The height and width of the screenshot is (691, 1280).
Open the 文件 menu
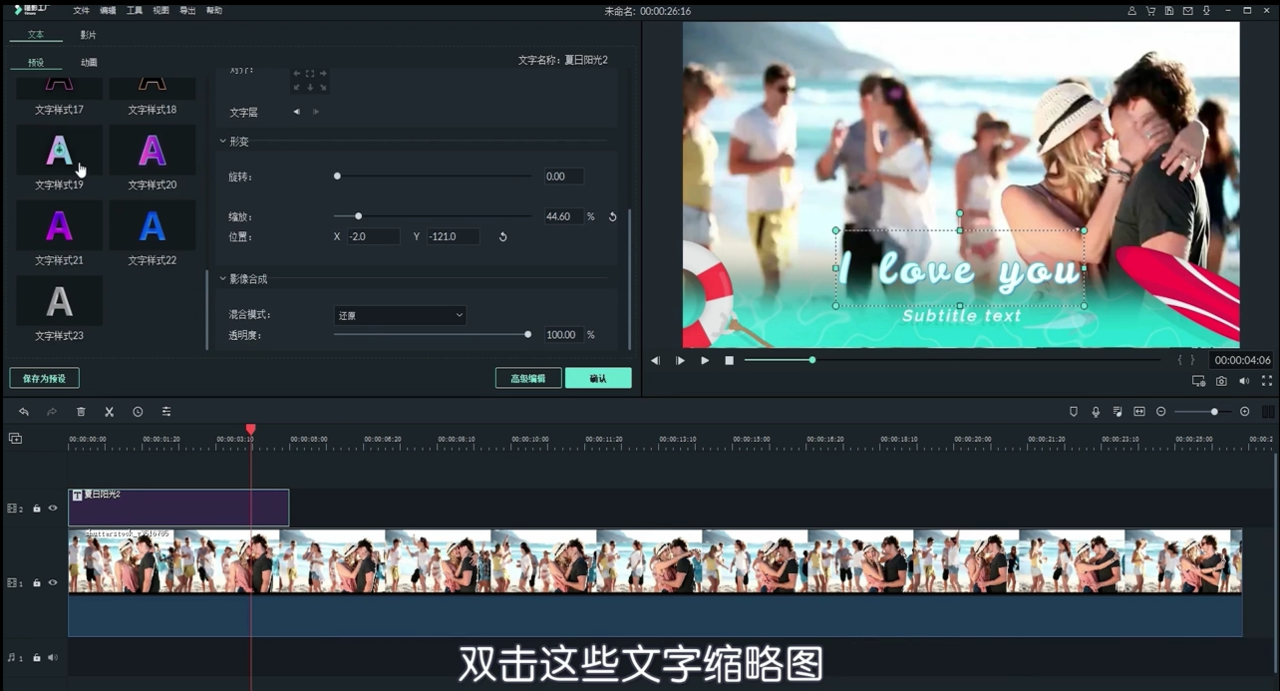81,10
